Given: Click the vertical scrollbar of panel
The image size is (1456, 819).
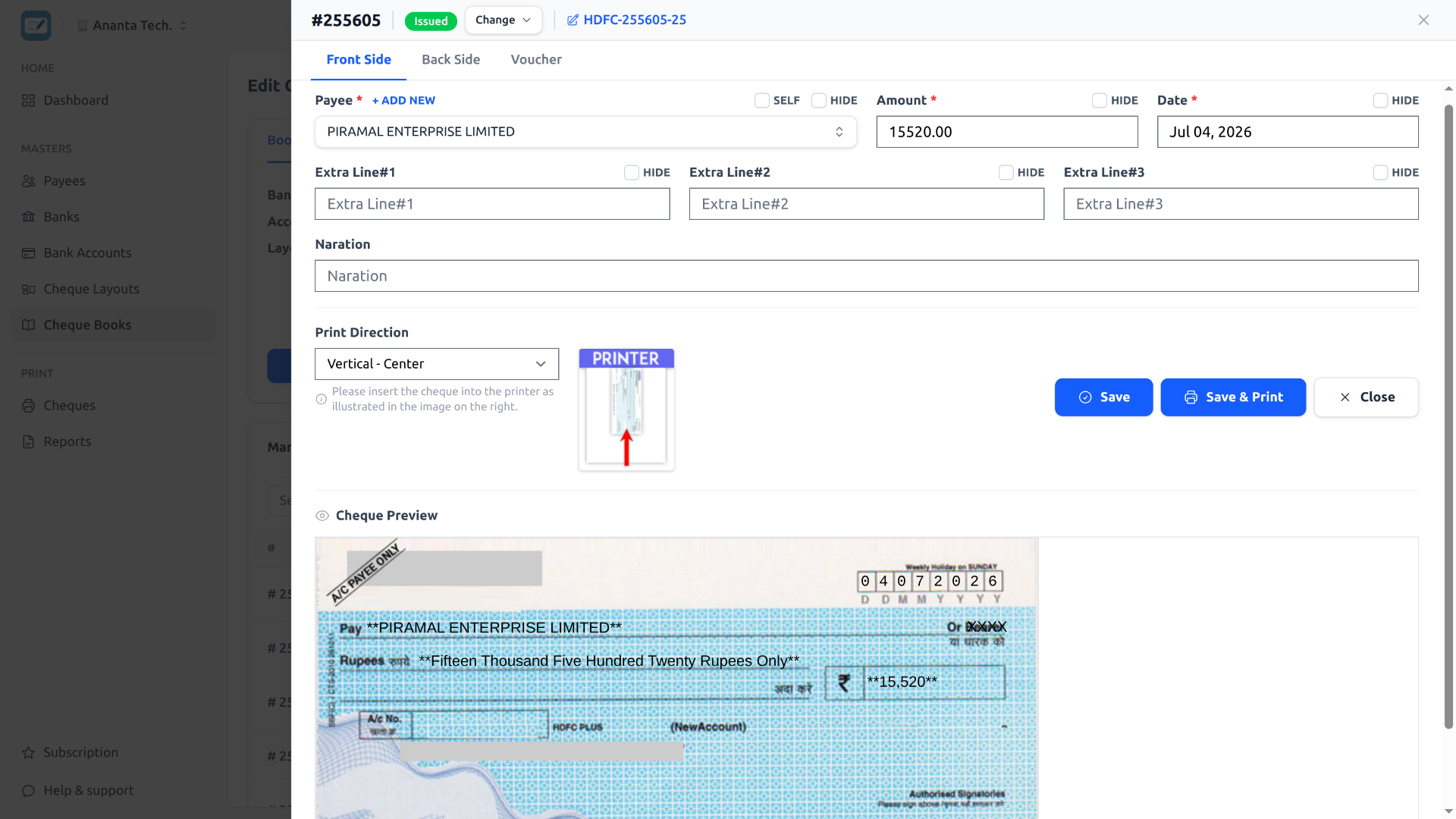Looking at the screenshot, I should [x=1448, y=417].
